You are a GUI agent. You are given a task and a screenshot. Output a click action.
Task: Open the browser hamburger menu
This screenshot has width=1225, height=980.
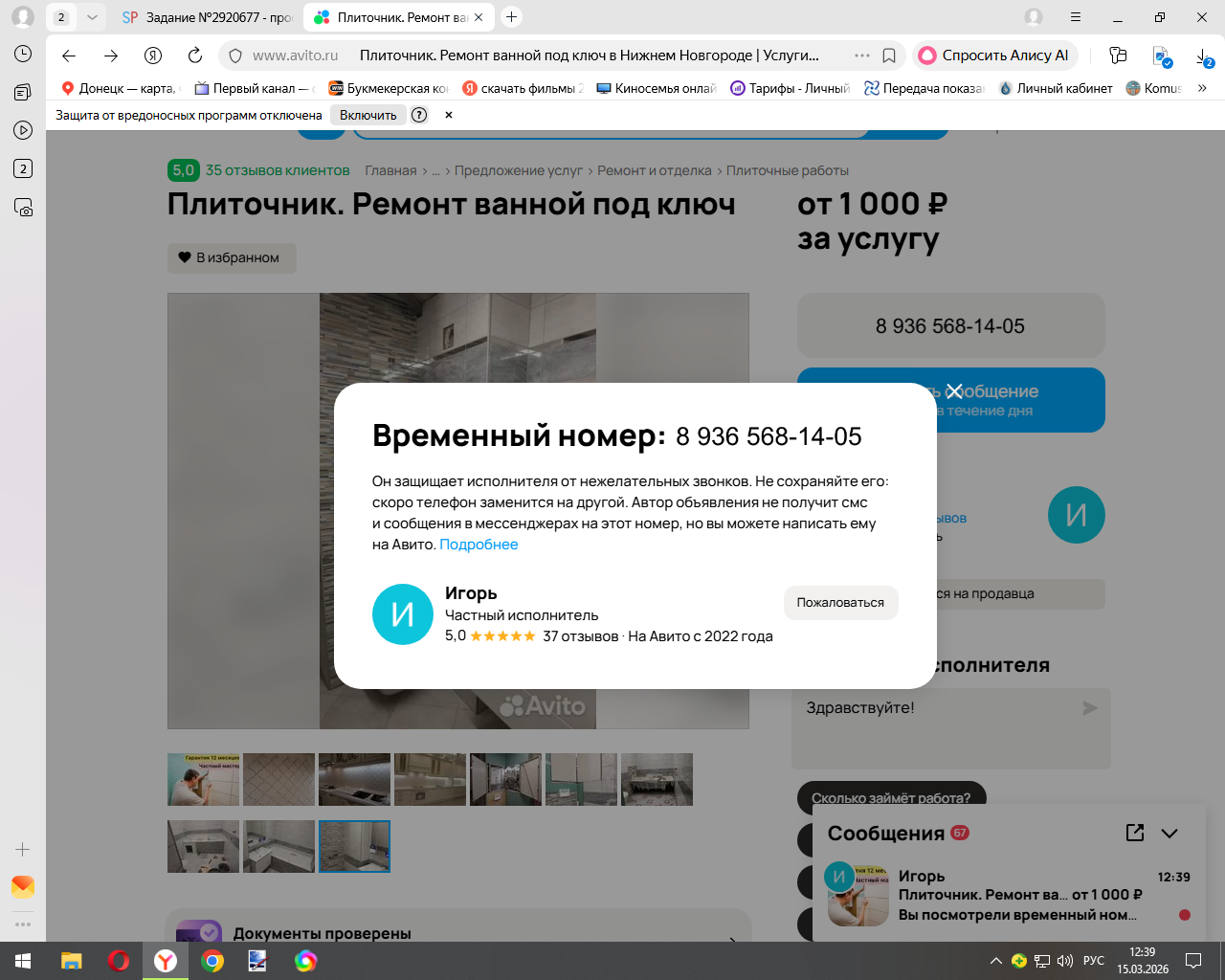[1076, 17]
